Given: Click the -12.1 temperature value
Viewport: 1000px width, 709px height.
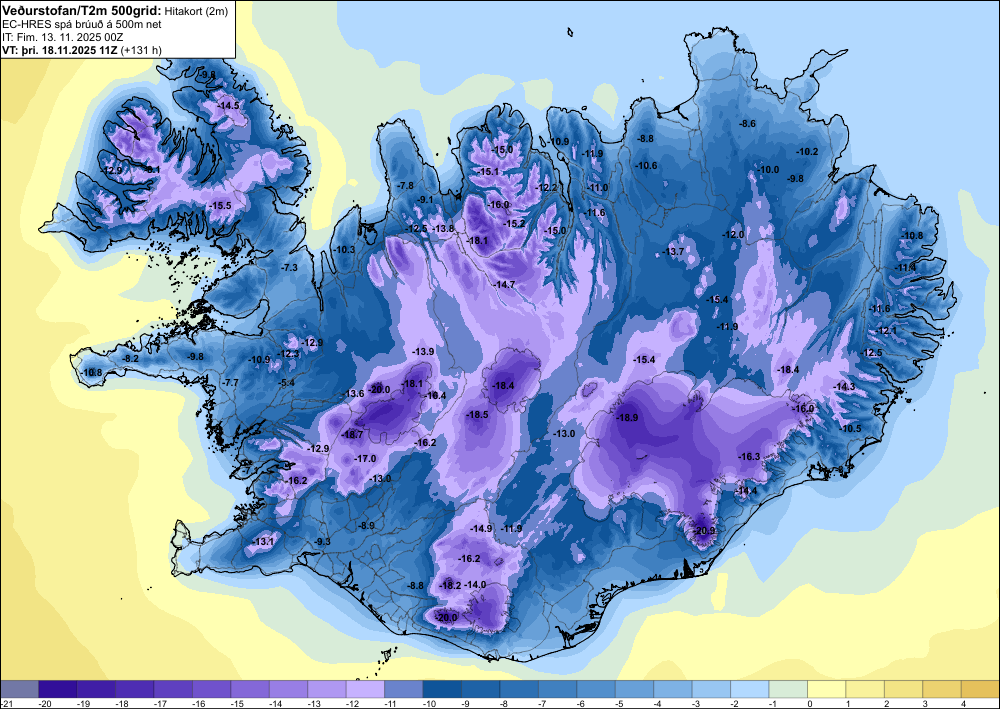Looking at the screenshot, I should coord(887,331).
